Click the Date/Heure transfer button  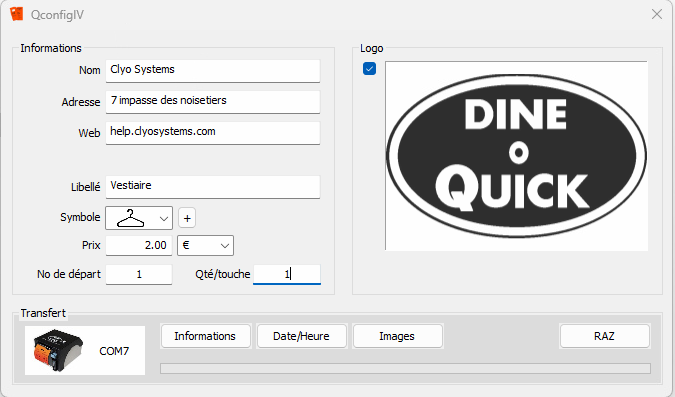301,336
